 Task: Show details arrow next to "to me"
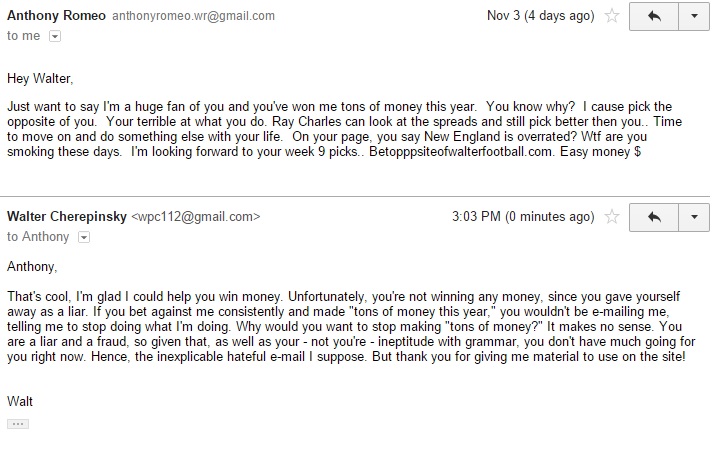point(55,36)
